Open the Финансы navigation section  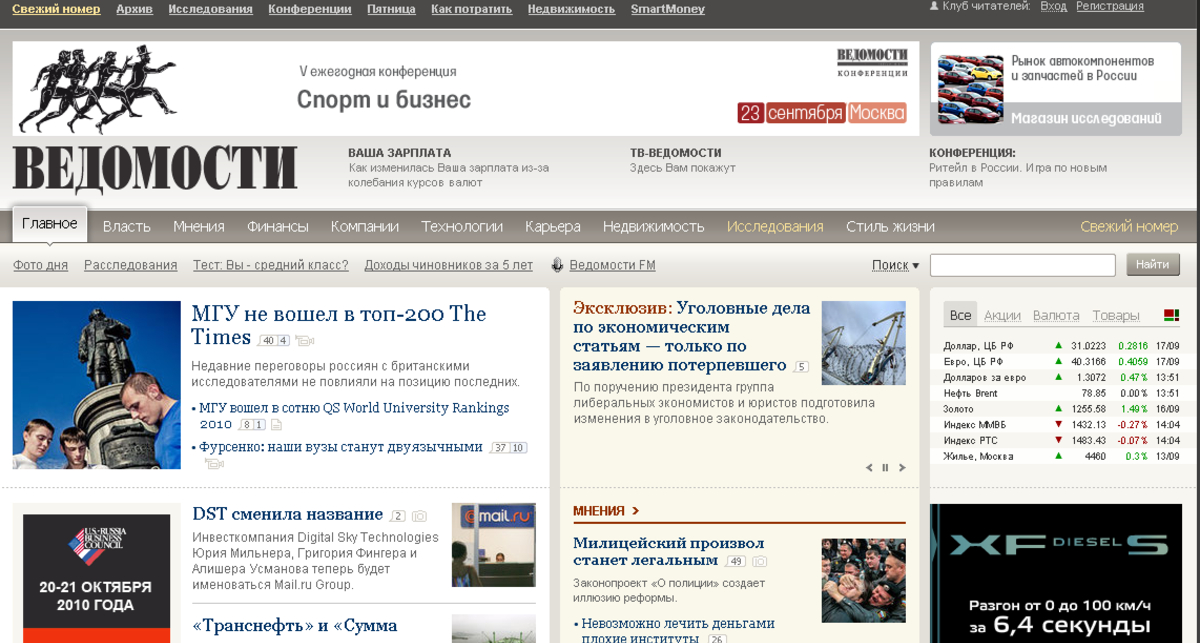tap(278, 226)
